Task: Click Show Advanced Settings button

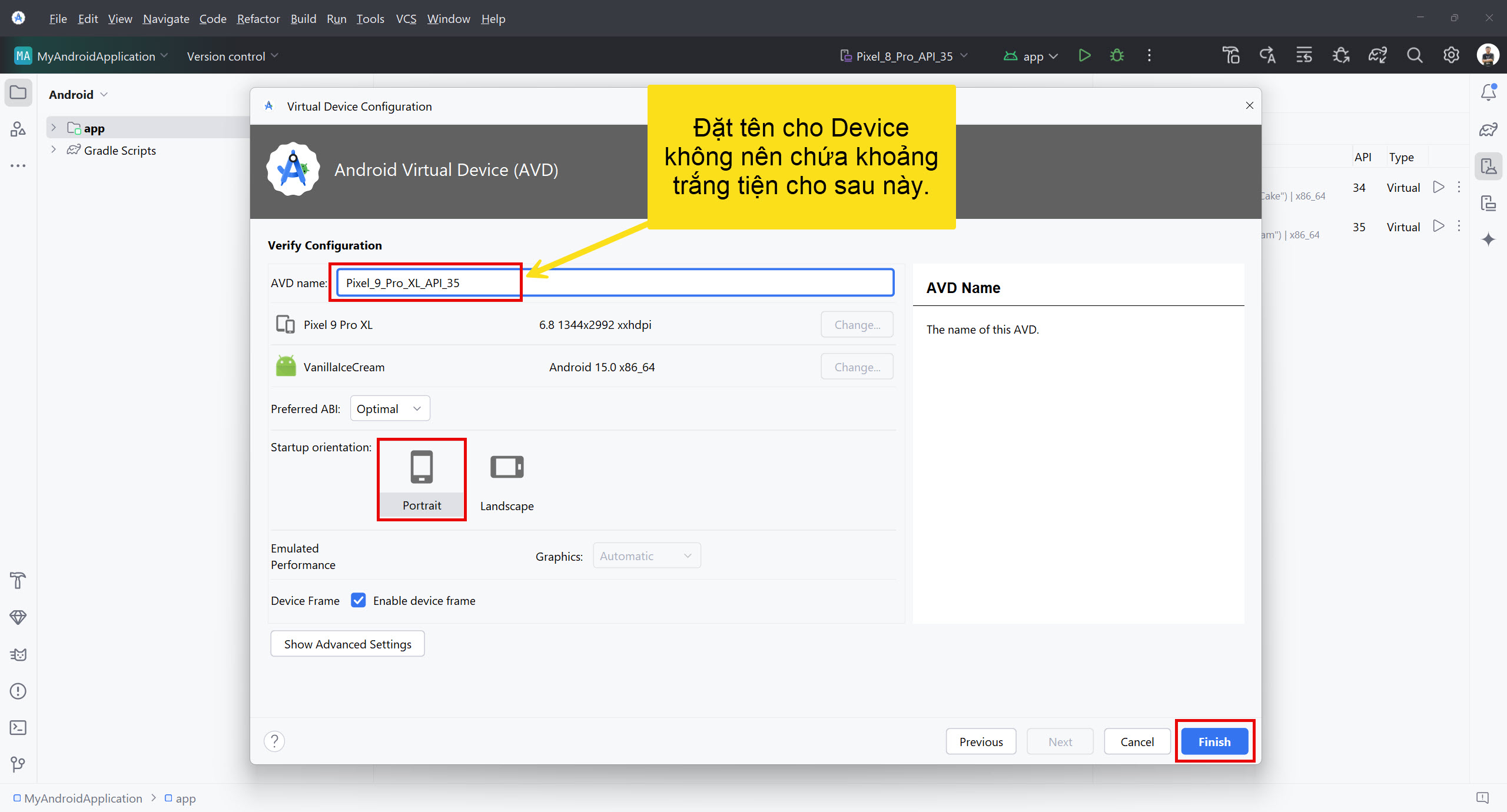Action: [x=347, y=644]
